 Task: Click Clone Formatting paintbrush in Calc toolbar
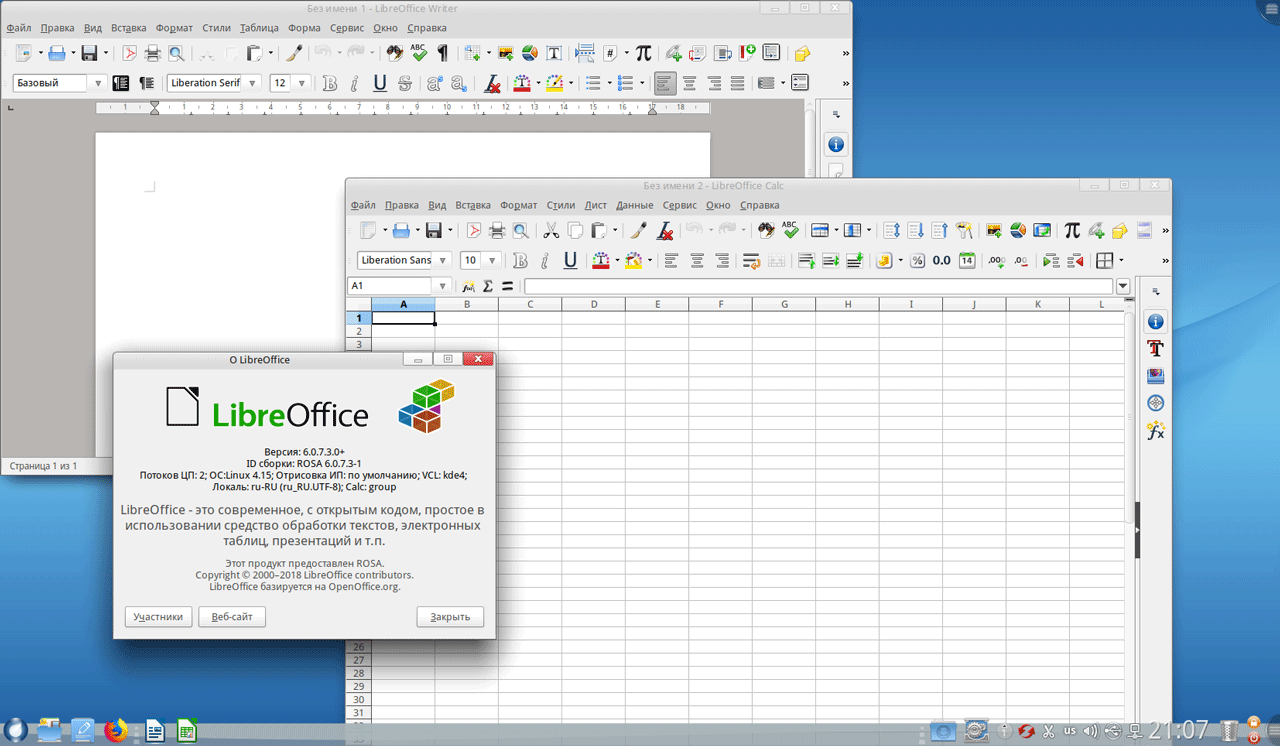pyautogui.click(x=638, y=231)
